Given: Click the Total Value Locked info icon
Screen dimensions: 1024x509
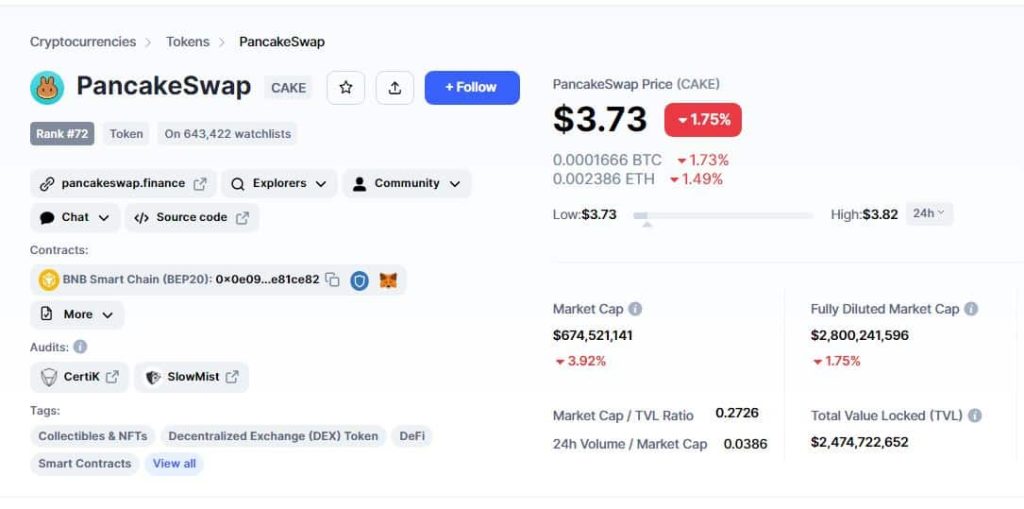Looking at the screenshot, I should pyautogui.click(x=974, y=415).
